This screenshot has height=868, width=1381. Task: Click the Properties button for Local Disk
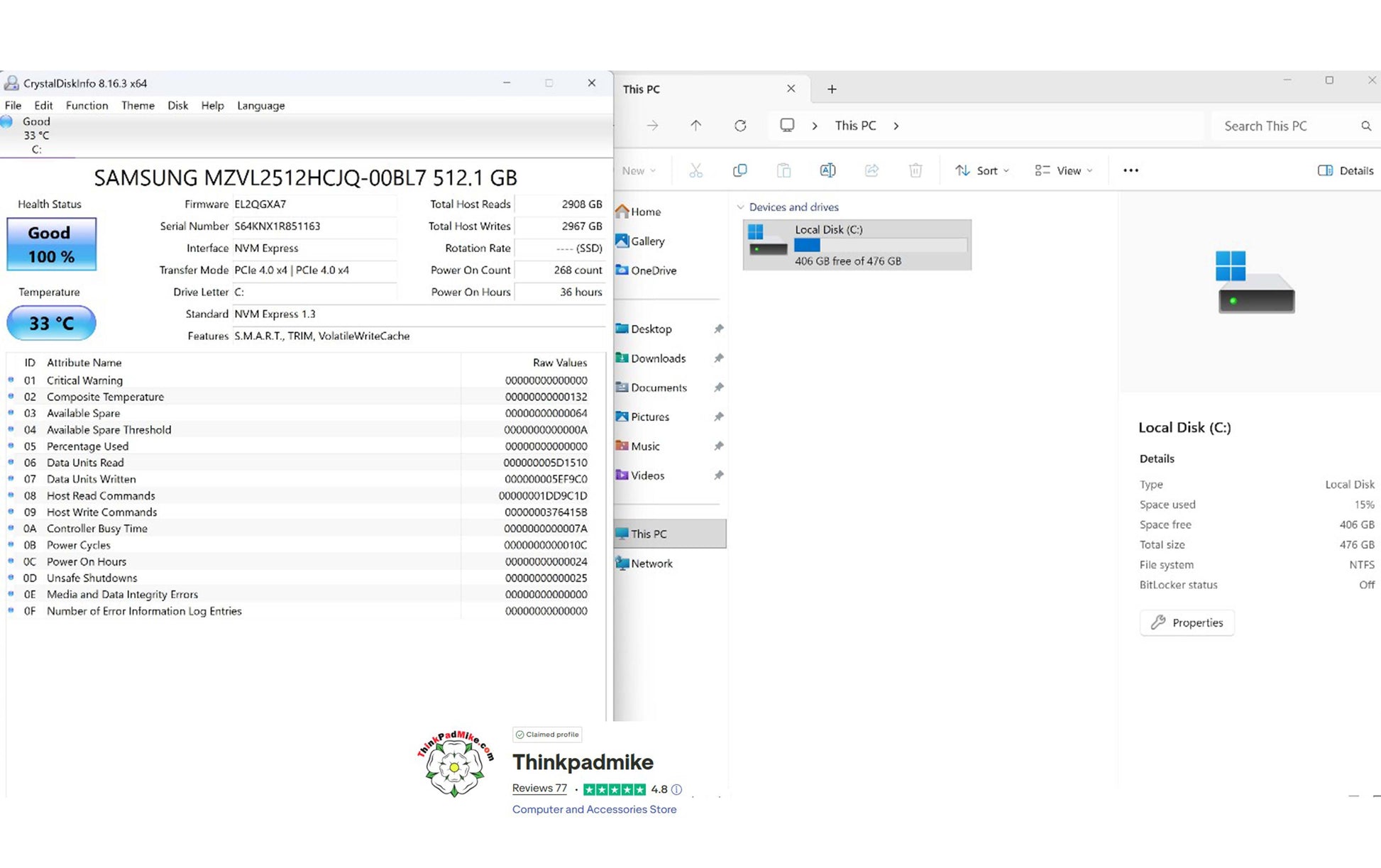tap(1187, 622)
